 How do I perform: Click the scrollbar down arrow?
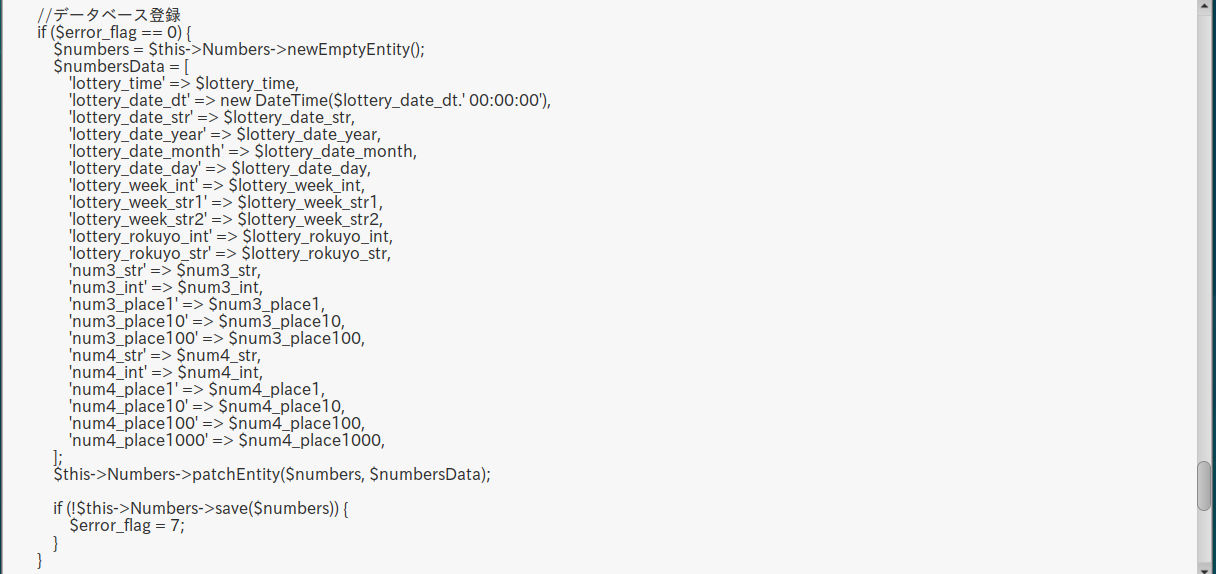pos(1204,567)
